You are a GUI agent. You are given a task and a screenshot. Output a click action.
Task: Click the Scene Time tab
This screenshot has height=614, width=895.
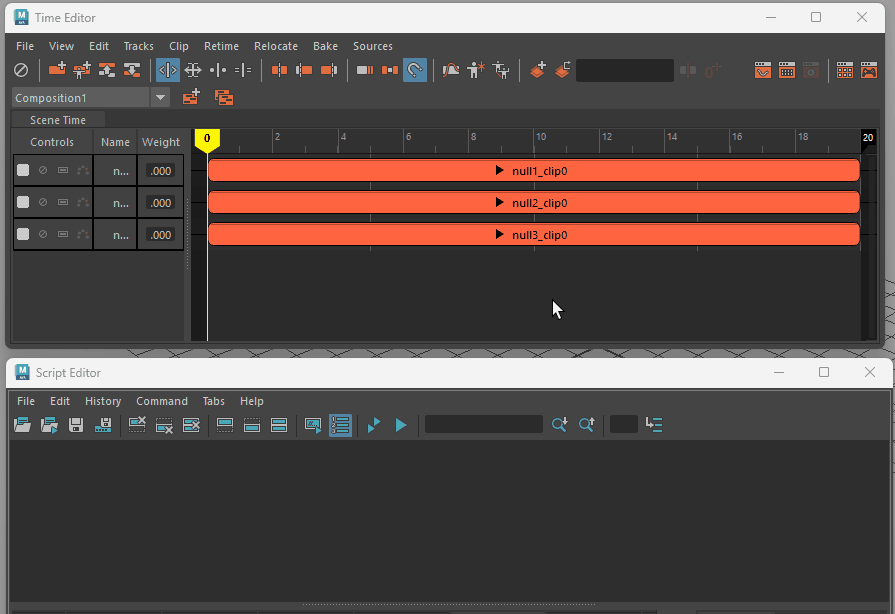tap(58, 120)
